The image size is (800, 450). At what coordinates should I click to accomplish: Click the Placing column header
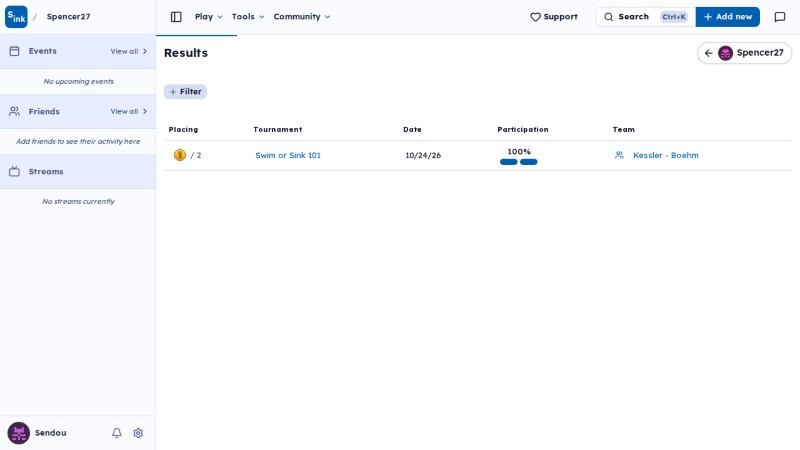coord(183,130)
